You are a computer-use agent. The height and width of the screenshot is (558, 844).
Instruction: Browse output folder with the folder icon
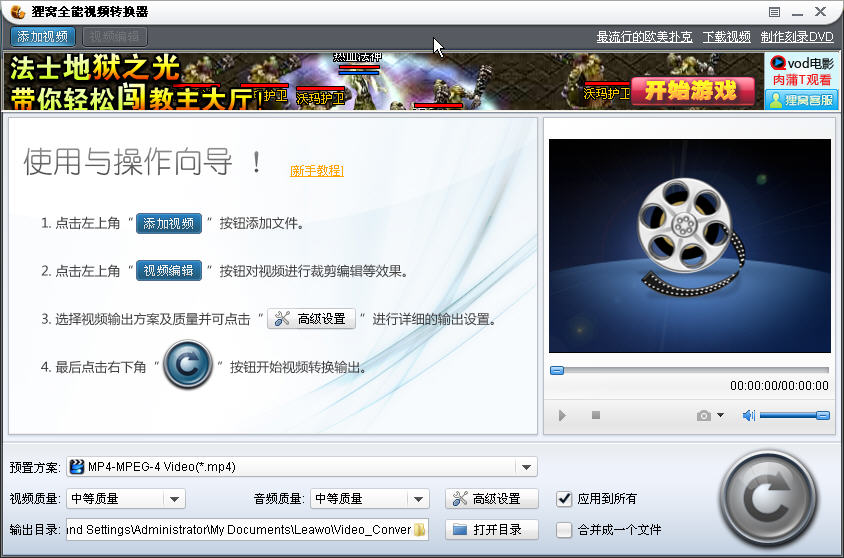[x=419, y=530]
